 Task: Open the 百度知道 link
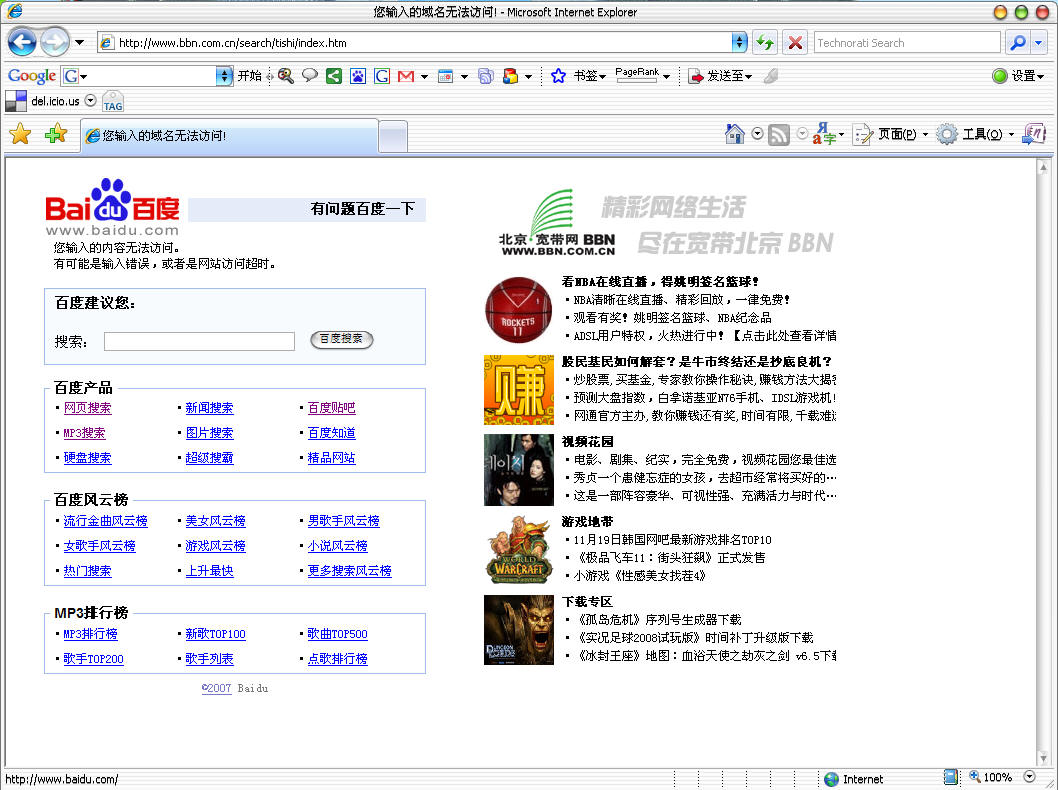[x=331, y=433]
